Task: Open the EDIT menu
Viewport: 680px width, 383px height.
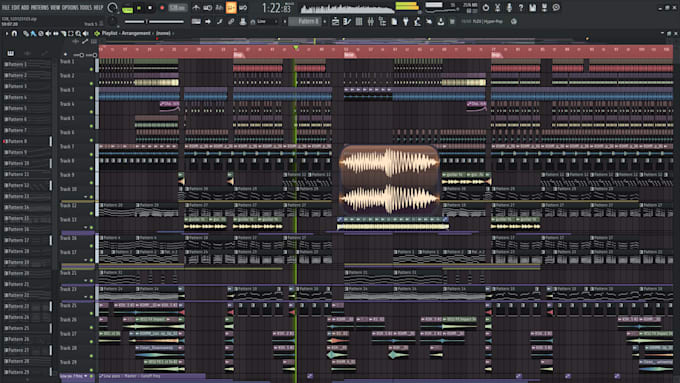Action: click(16, 8)
